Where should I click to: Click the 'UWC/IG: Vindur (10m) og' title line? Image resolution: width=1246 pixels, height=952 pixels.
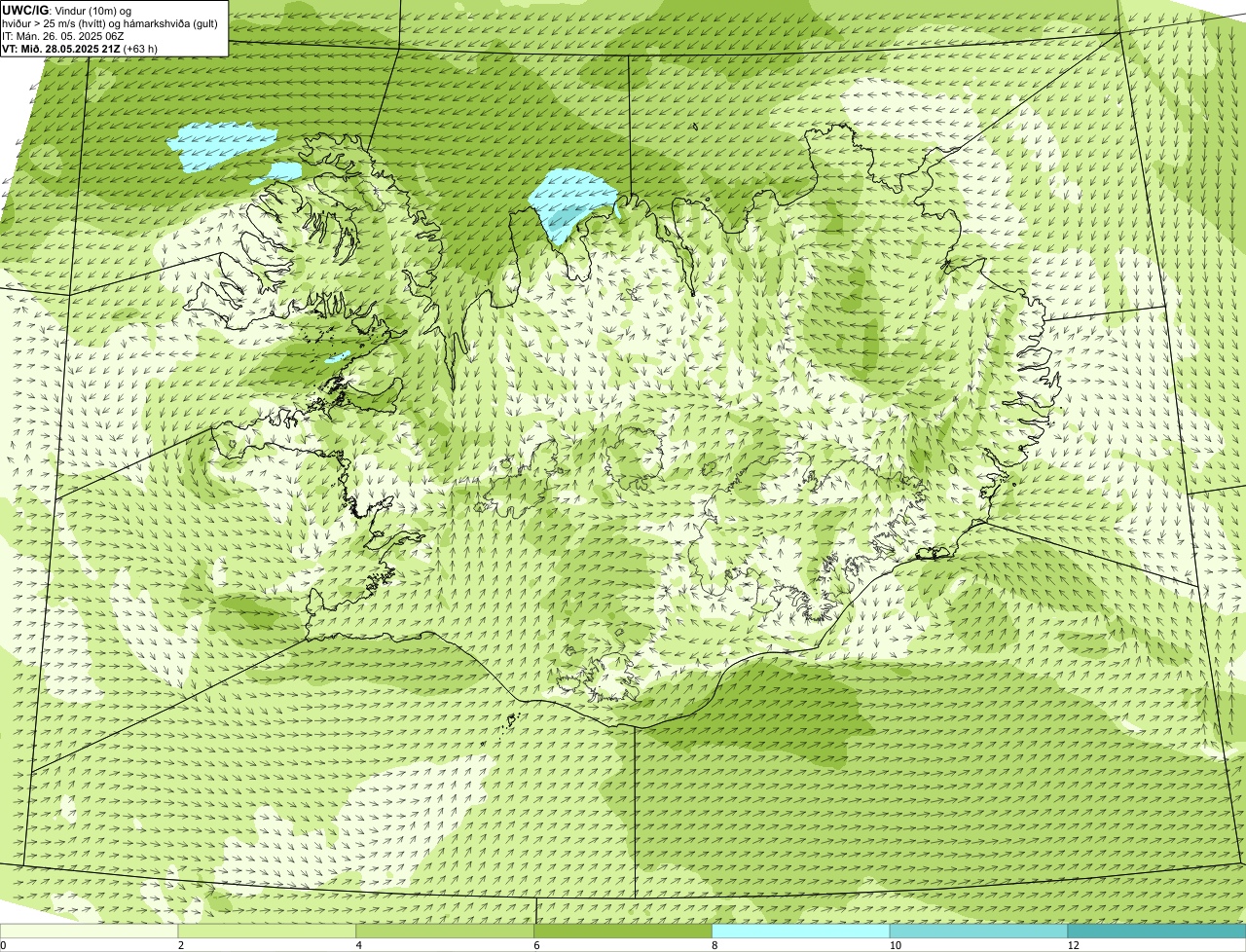tap(67, 10)
